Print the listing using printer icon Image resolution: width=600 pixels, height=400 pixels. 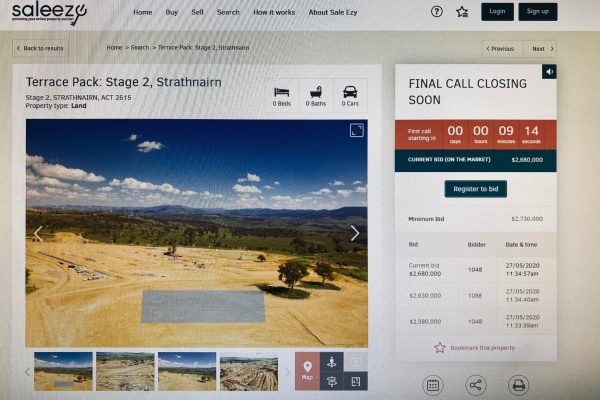[518, 385]
